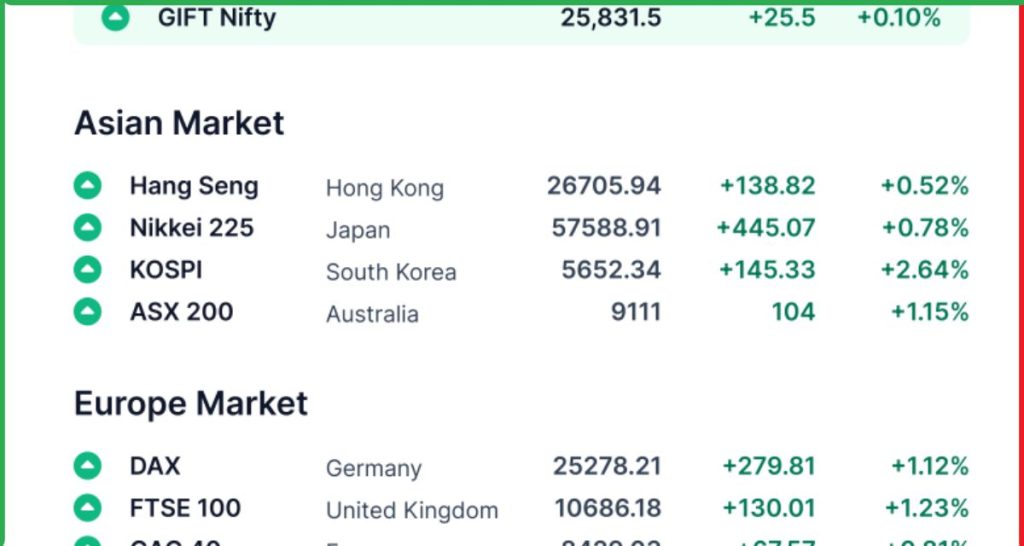Screen dimensions: 1024x546
Task: Click the up-arrow icon beside KOSPI
Action: [x=88, y=270]
